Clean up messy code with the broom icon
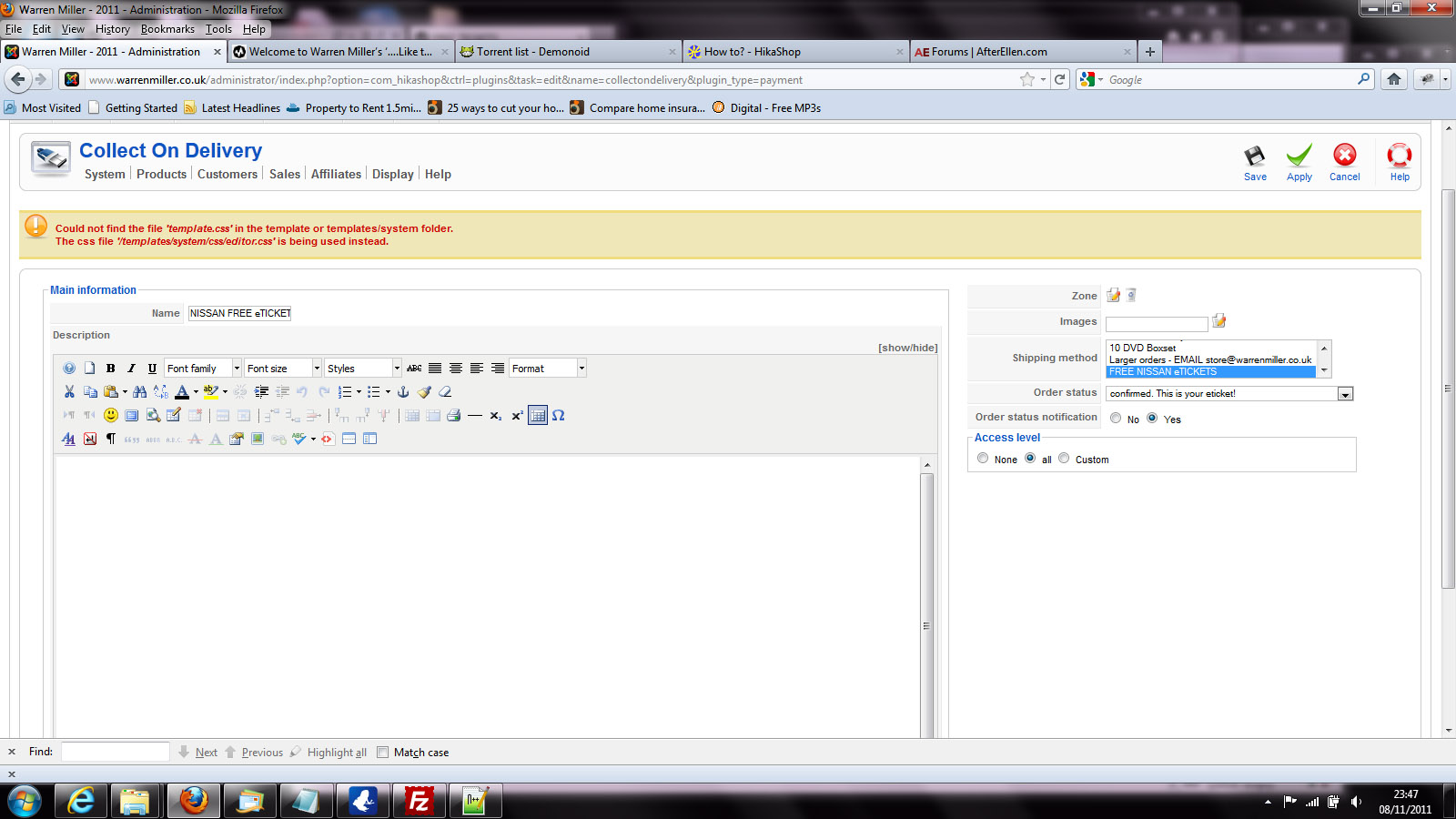This screenshot has width=1456, height=819. (424, 392)
